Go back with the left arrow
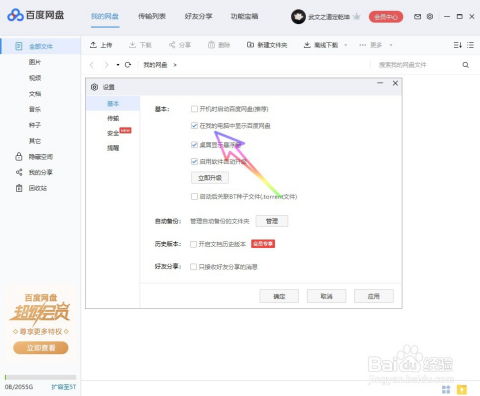 pyautogui.click(x=92, y=65)
